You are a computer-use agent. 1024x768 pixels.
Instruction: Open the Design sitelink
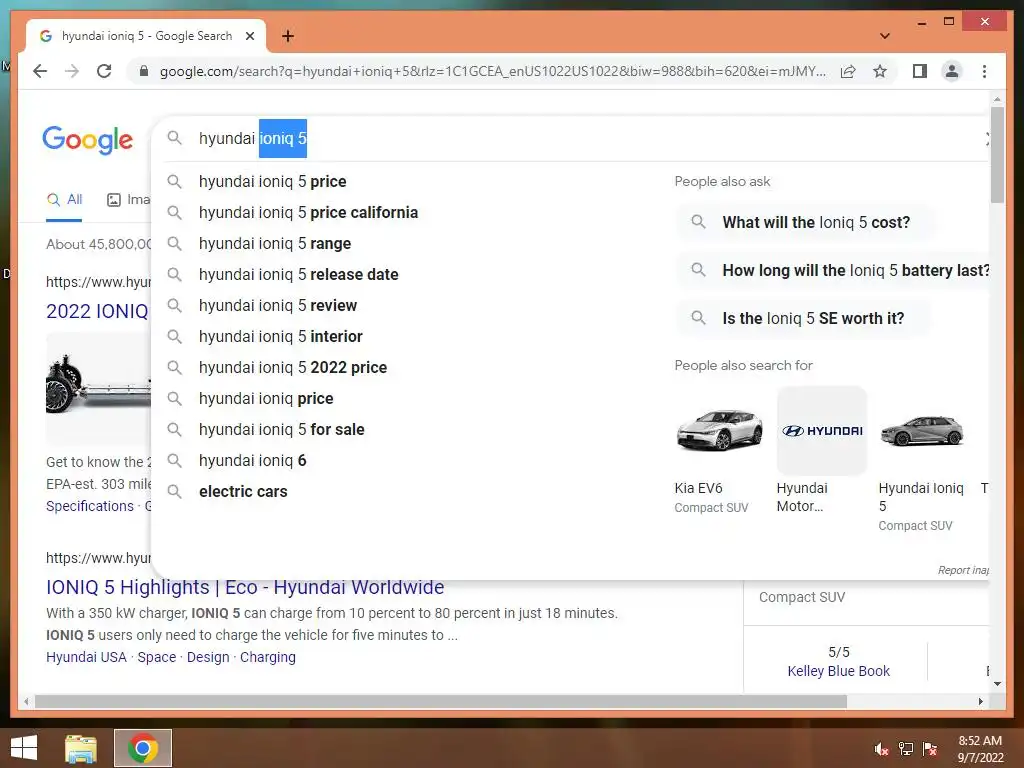point(208,657)
